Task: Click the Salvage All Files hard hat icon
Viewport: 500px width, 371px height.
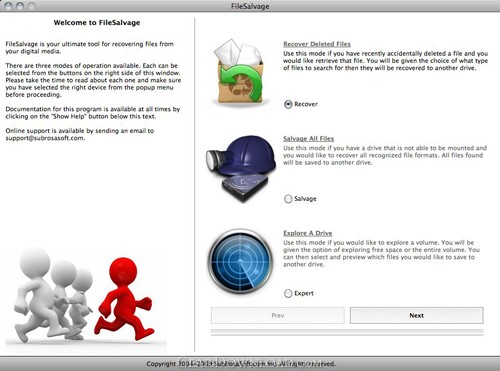Action: pyautogui.click(x=241, y=168)
